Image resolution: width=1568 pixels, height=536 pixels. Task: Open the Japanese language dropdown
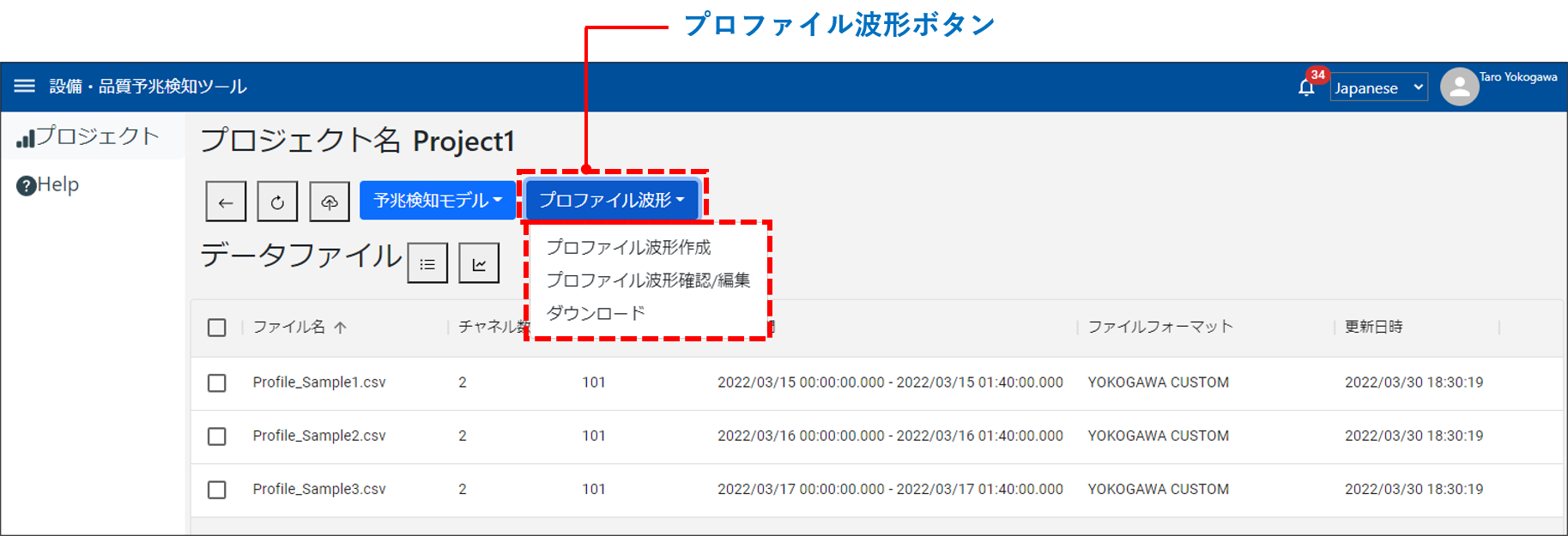click(x=1378, y=87)
